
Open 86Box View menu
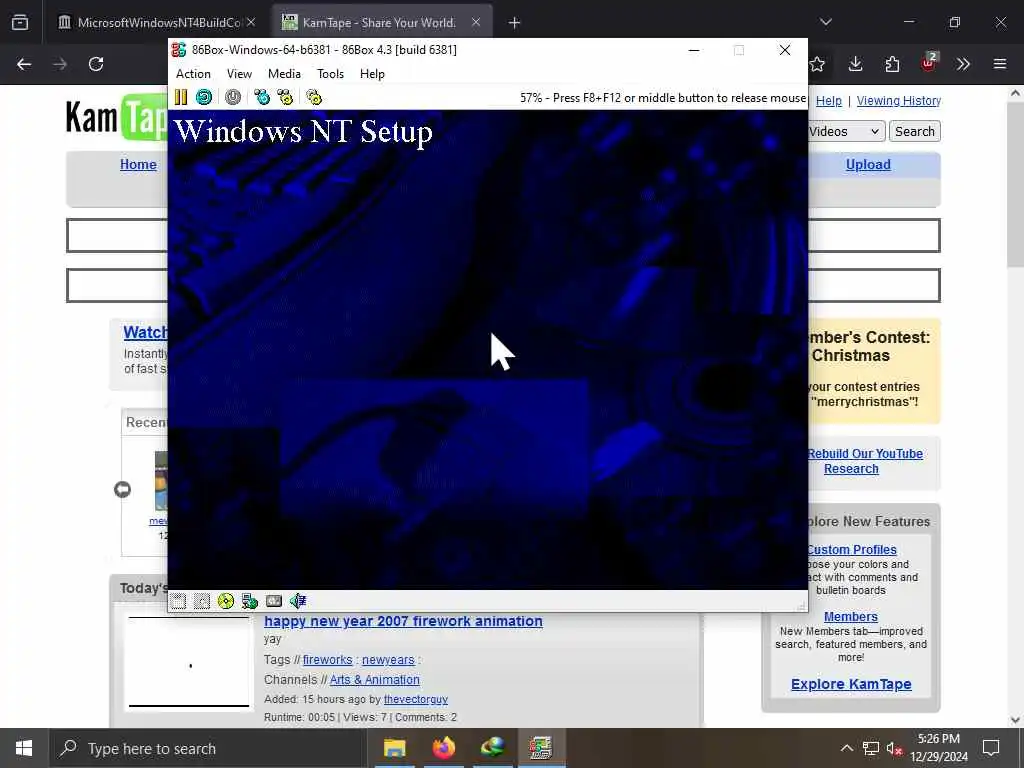click(x=239, y=74)
